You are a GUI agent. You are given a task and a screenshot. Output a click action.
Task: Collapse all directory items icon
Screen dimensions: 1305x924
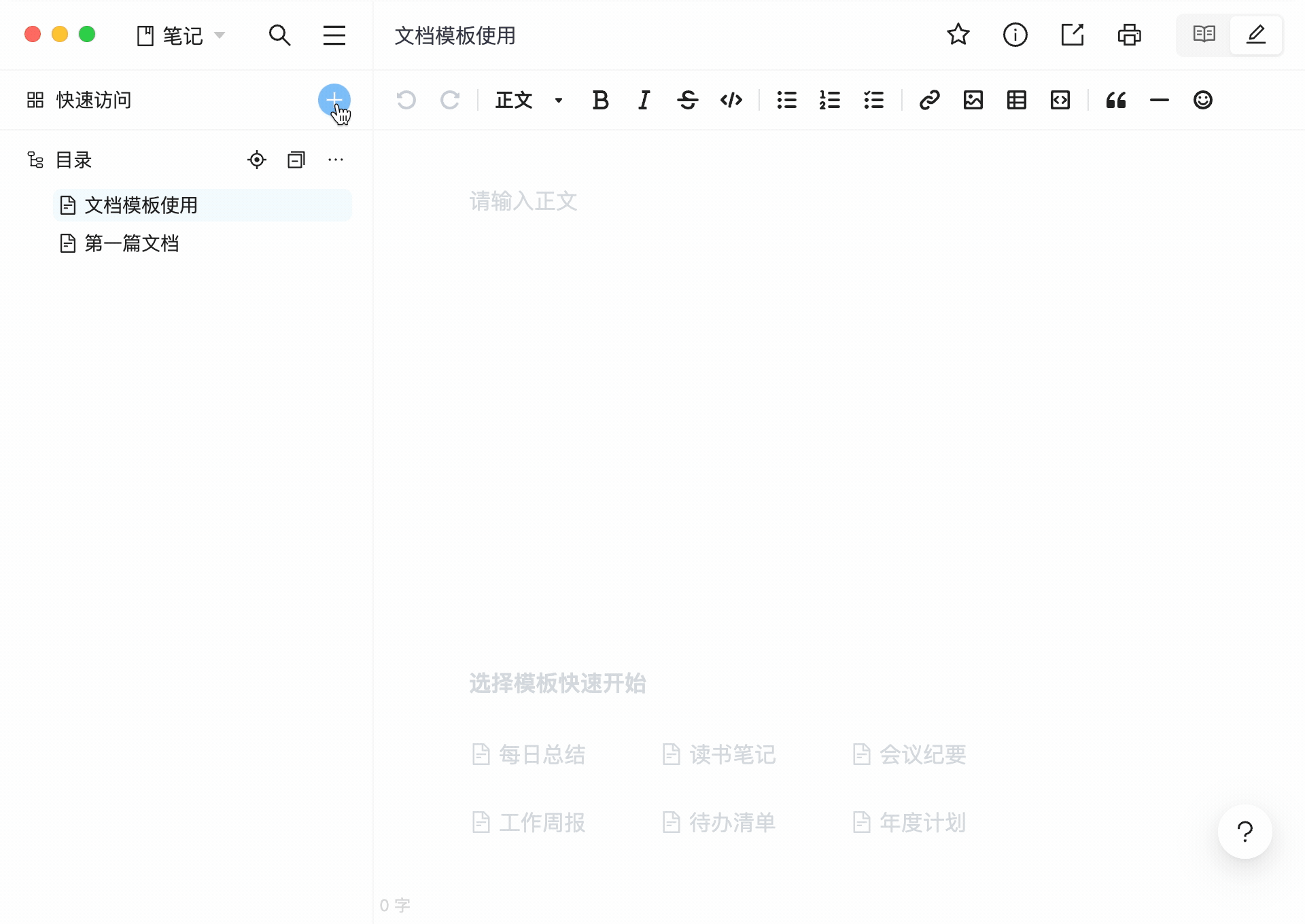[296, 160]
